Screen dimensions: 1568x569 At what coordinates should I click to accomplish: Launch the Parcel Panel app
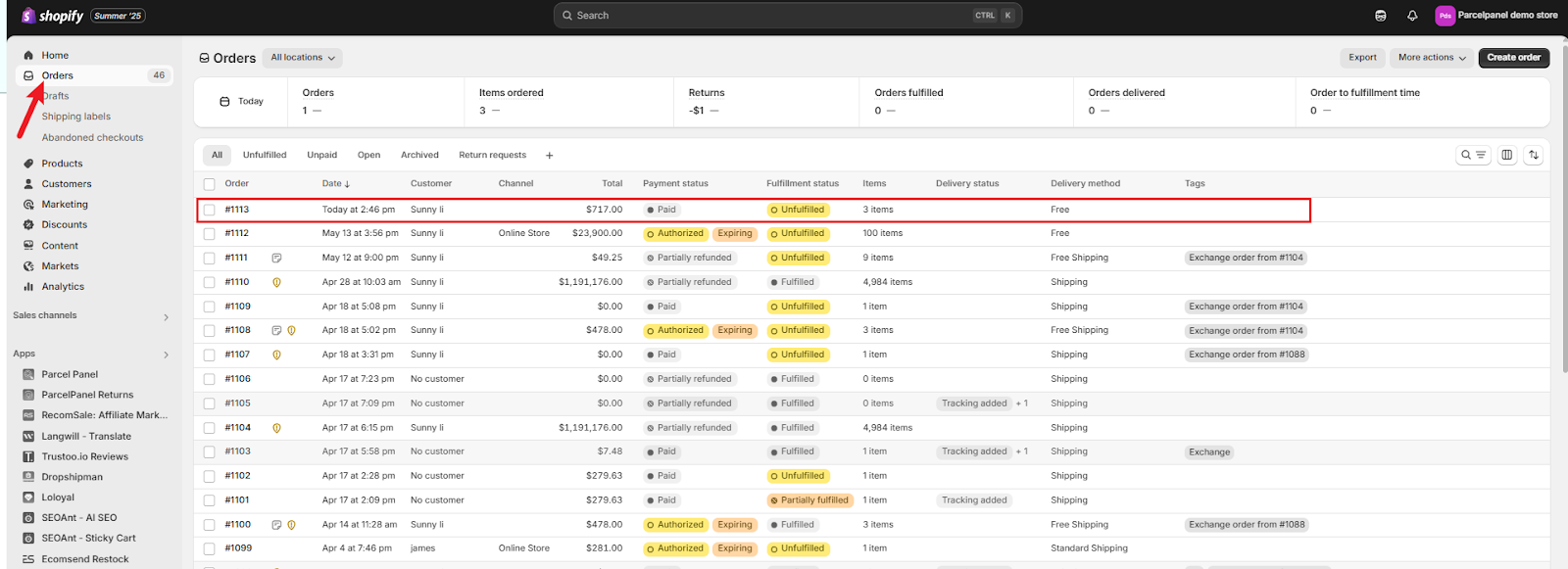pos(70,374)
